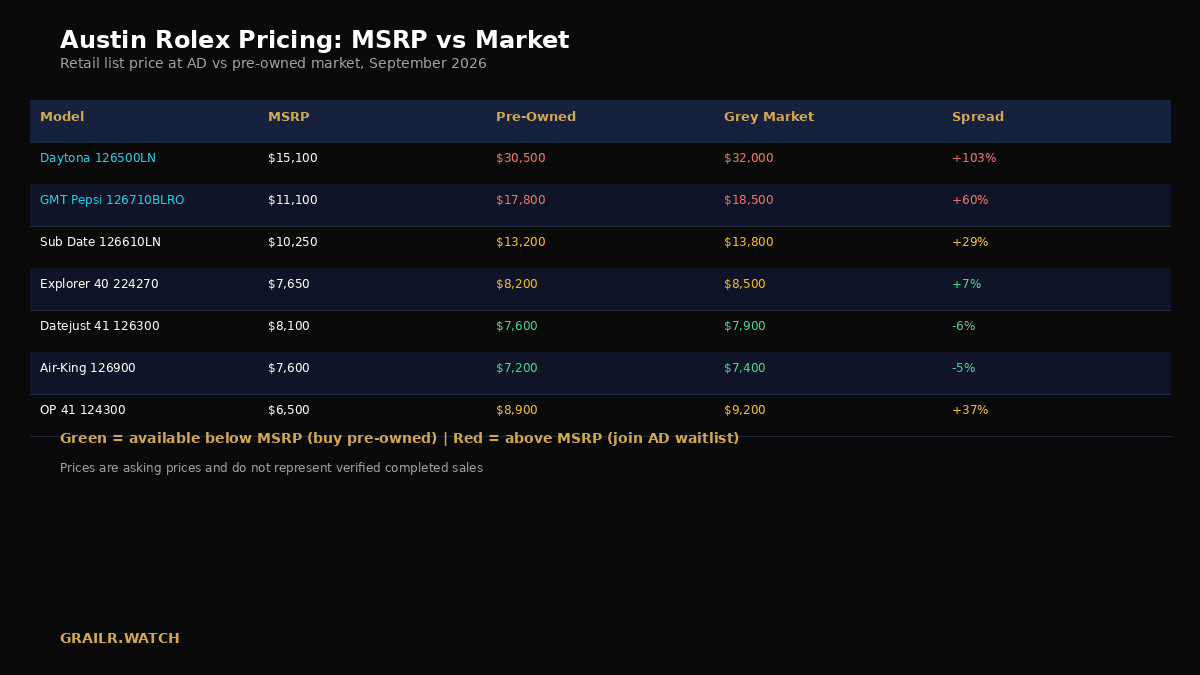Select the Explorer 40 224270 row name
The height and width of the screenshot is (675, 1200).
[99, 284]
